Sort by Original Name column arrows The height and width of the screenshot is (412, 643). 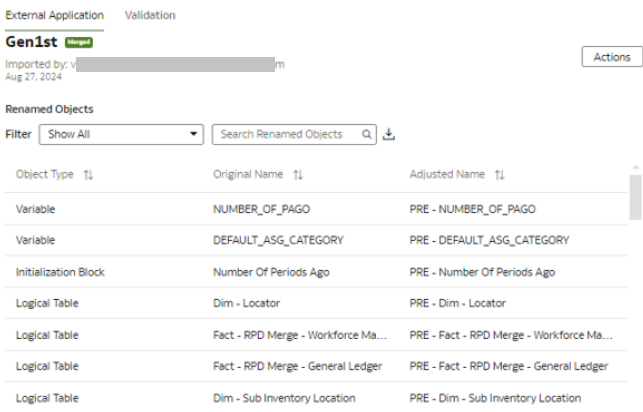pyautogui.click(x=298, y=175)
